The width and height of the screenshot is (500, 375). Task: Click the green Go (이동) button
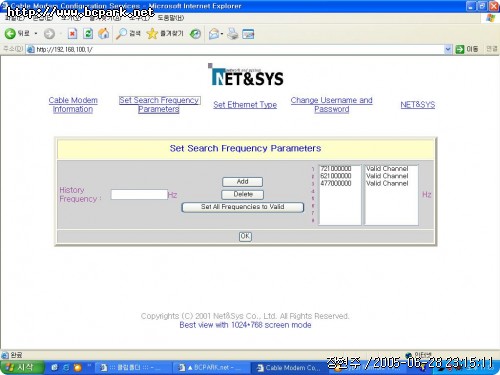tap(467, 49)
